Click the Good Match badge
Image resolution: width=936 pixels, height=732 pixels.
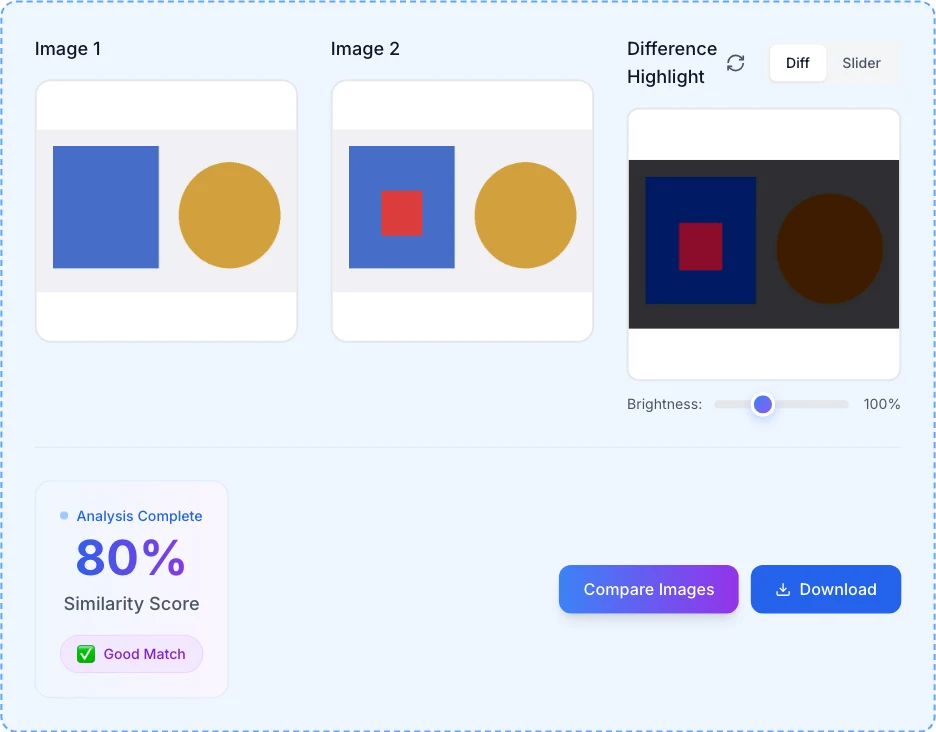click(x=131, y=654)
